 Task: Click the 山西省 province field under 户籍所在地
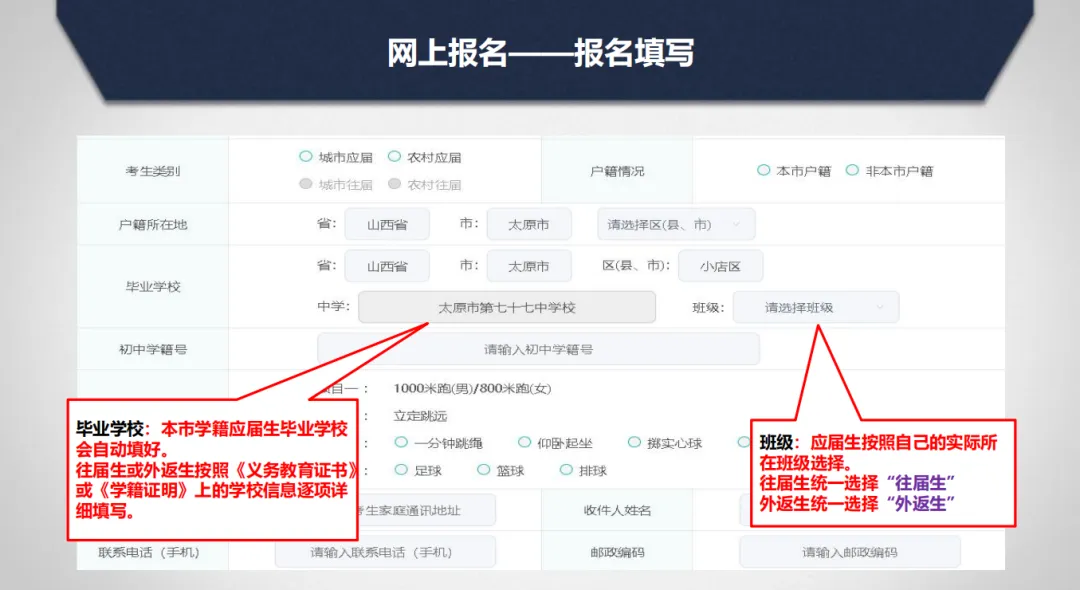click(386, 224)
